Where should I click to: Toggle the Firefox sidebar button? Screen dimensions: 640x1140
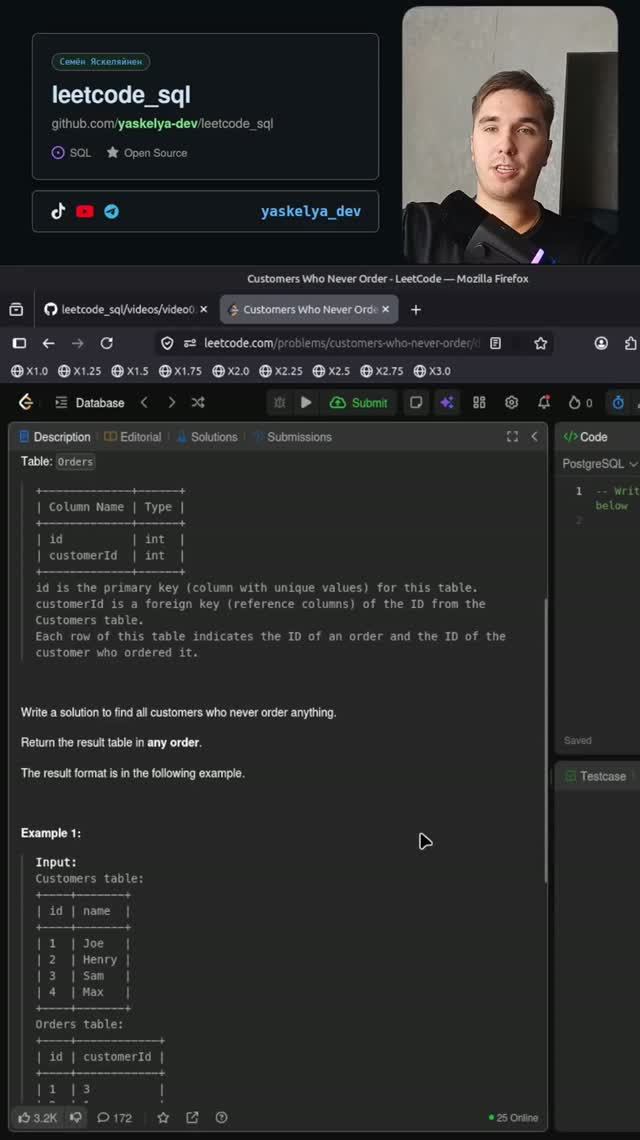(x=20, y=343)
